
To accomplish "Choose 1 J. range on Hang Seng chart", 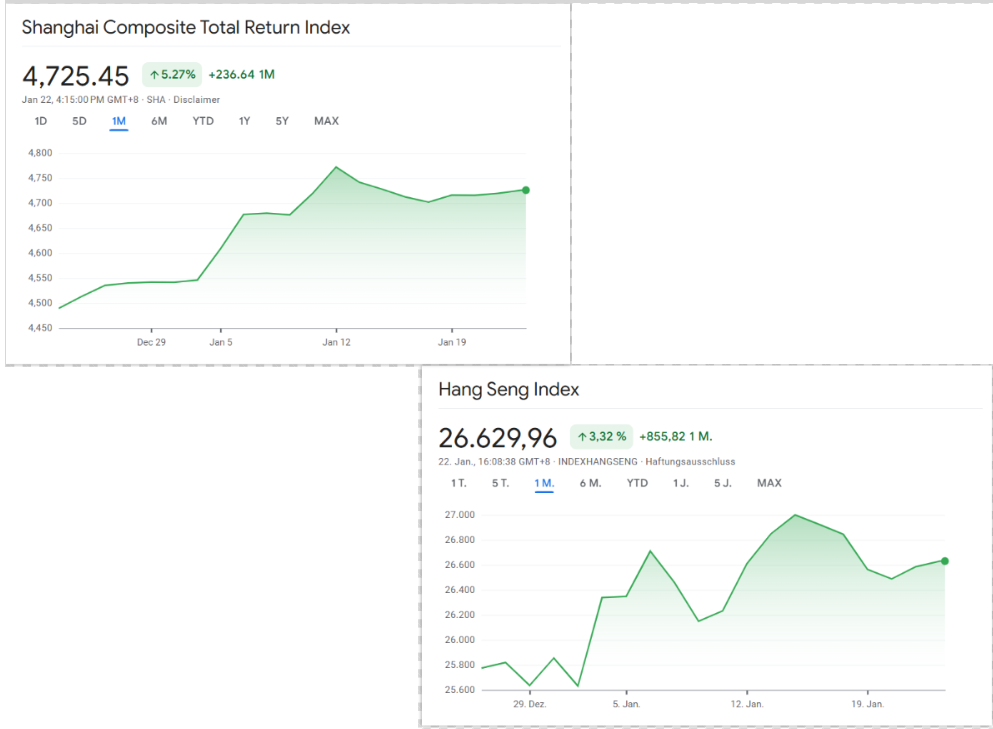I will pyautogui.click(x=681, y=483).
